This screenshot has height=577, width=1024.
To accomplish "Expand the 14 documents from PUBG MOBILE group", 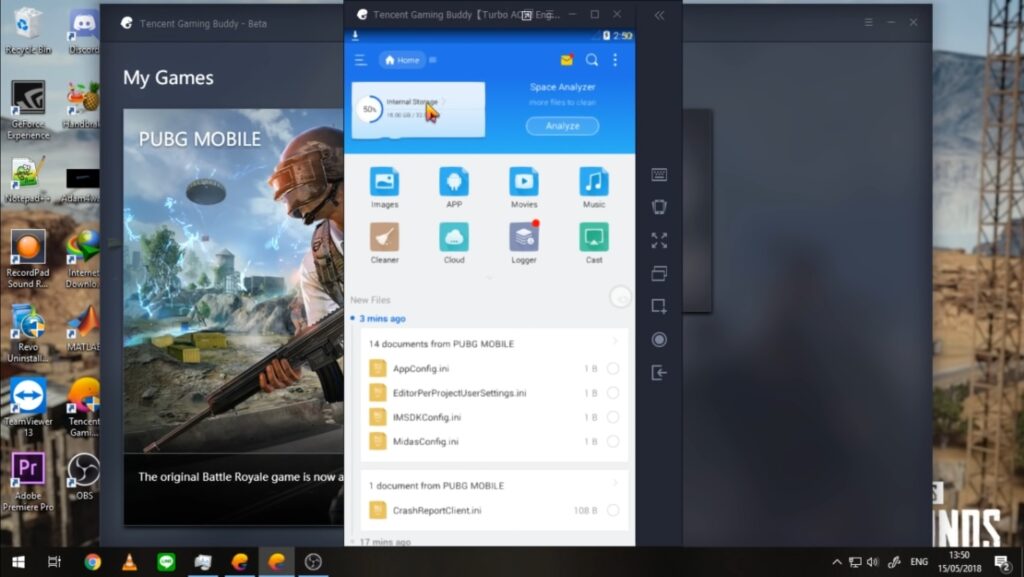I will [x=614, y=343].
